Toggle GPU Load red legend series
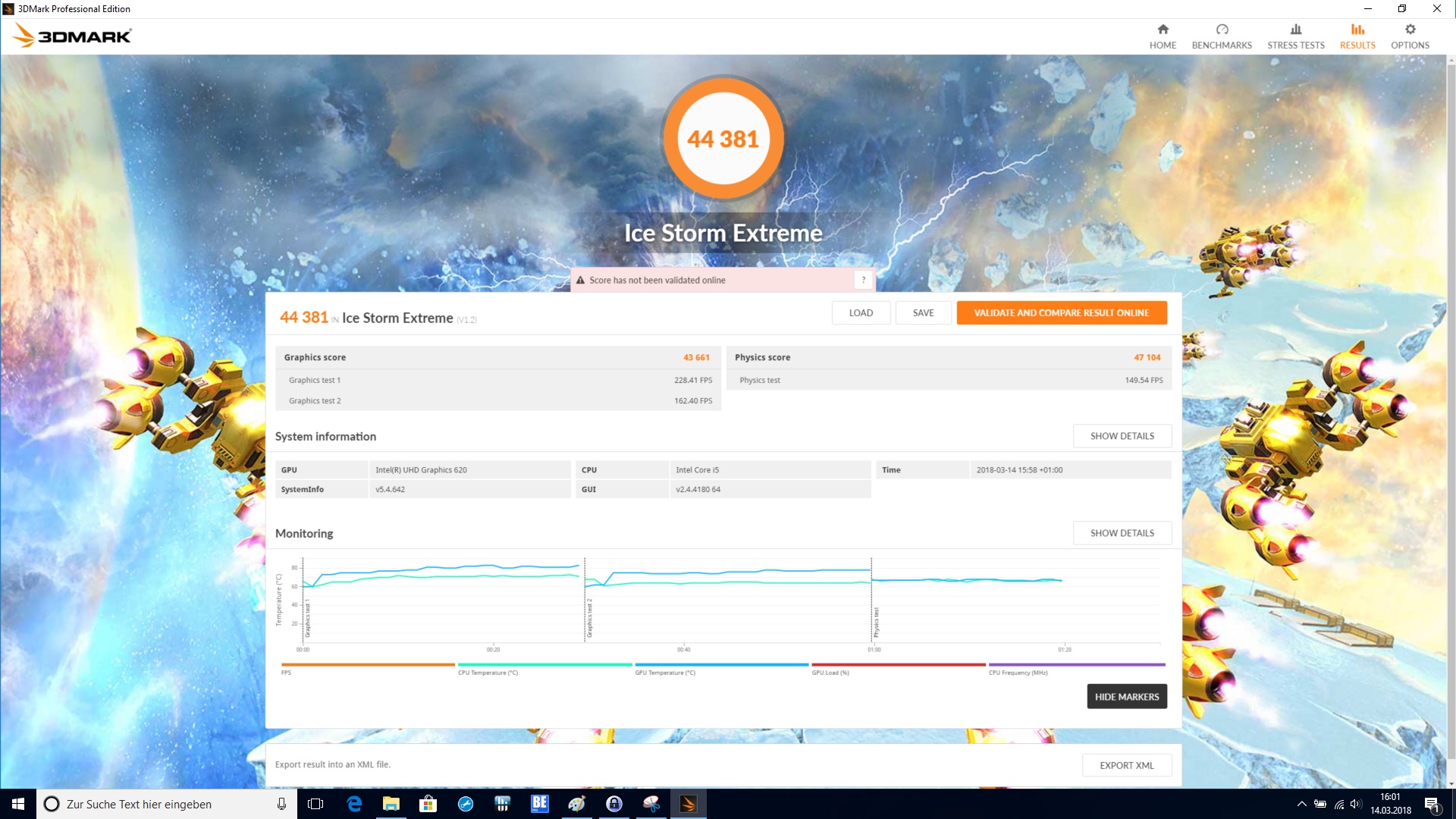Viewport: 1456px width, 819px height. click(898, 665)
